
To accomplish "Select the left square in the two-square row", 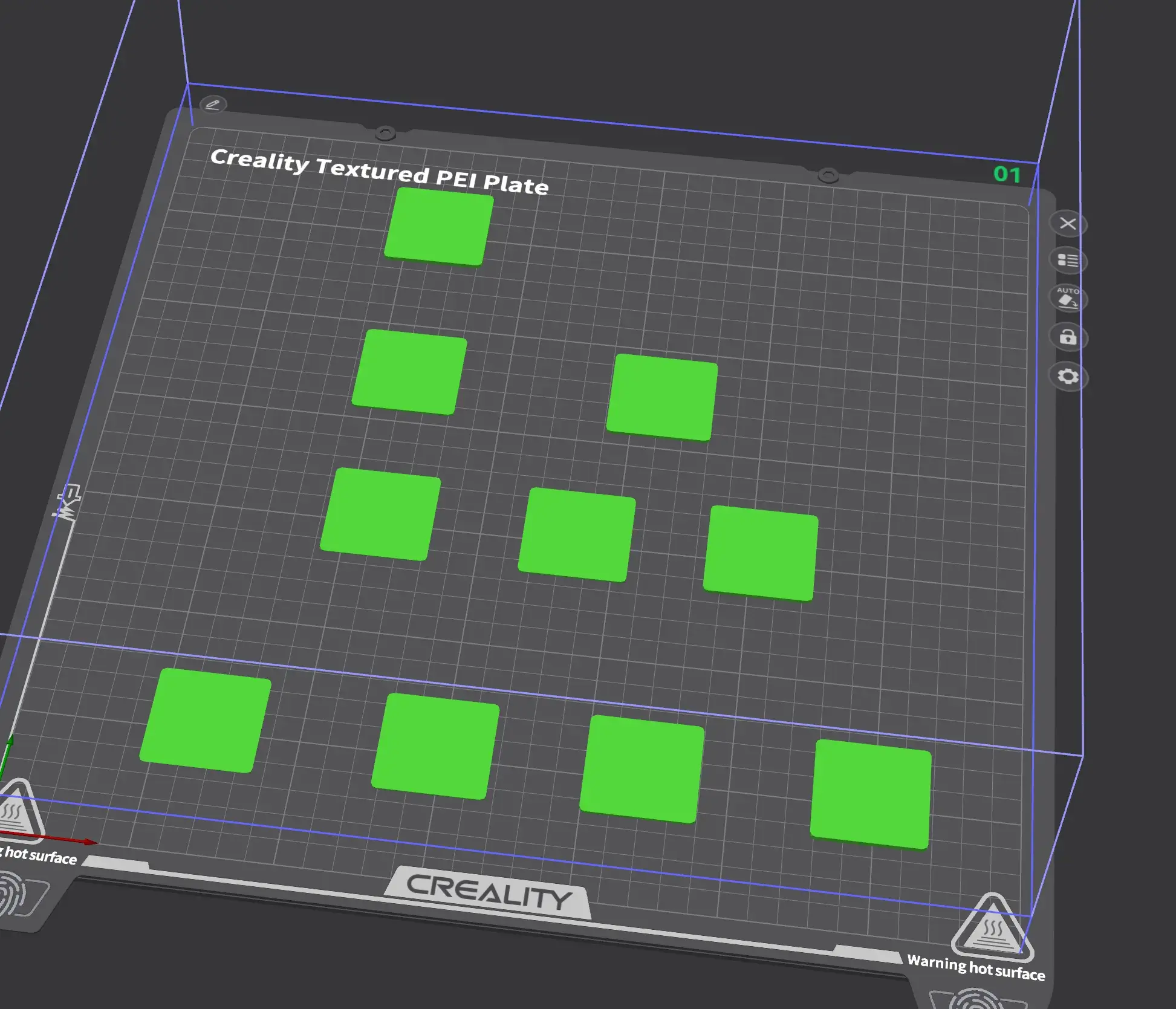I will 409,372.
